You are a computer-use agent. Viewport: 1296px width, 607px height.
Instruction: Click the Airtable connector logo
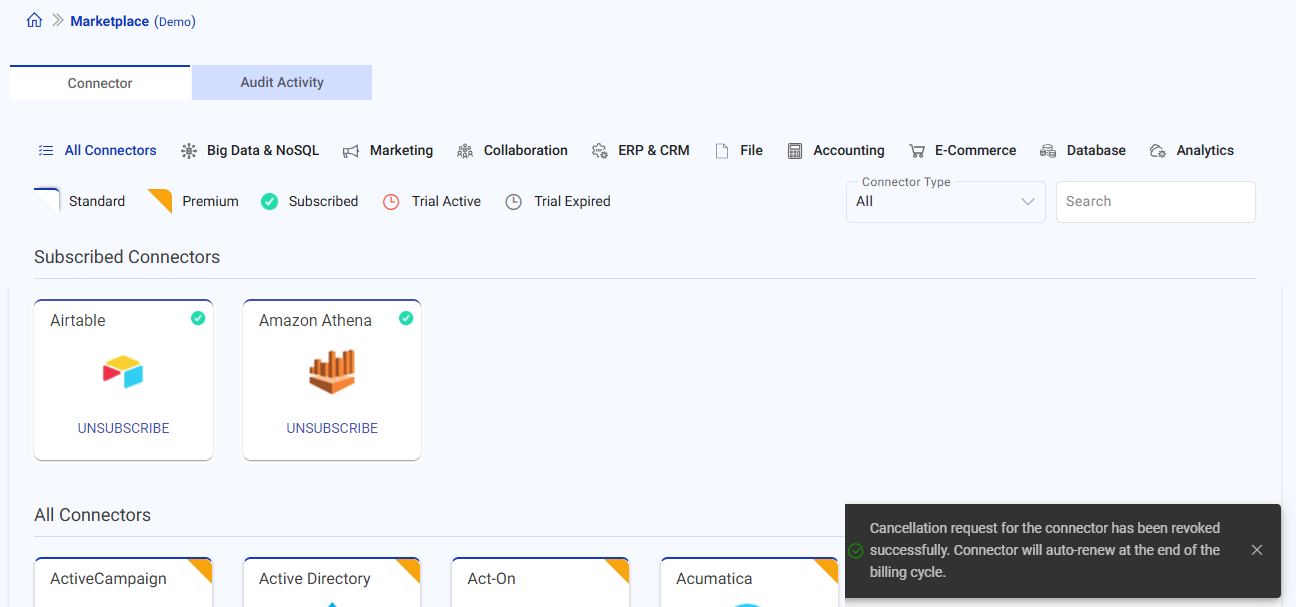click(123, 372)
